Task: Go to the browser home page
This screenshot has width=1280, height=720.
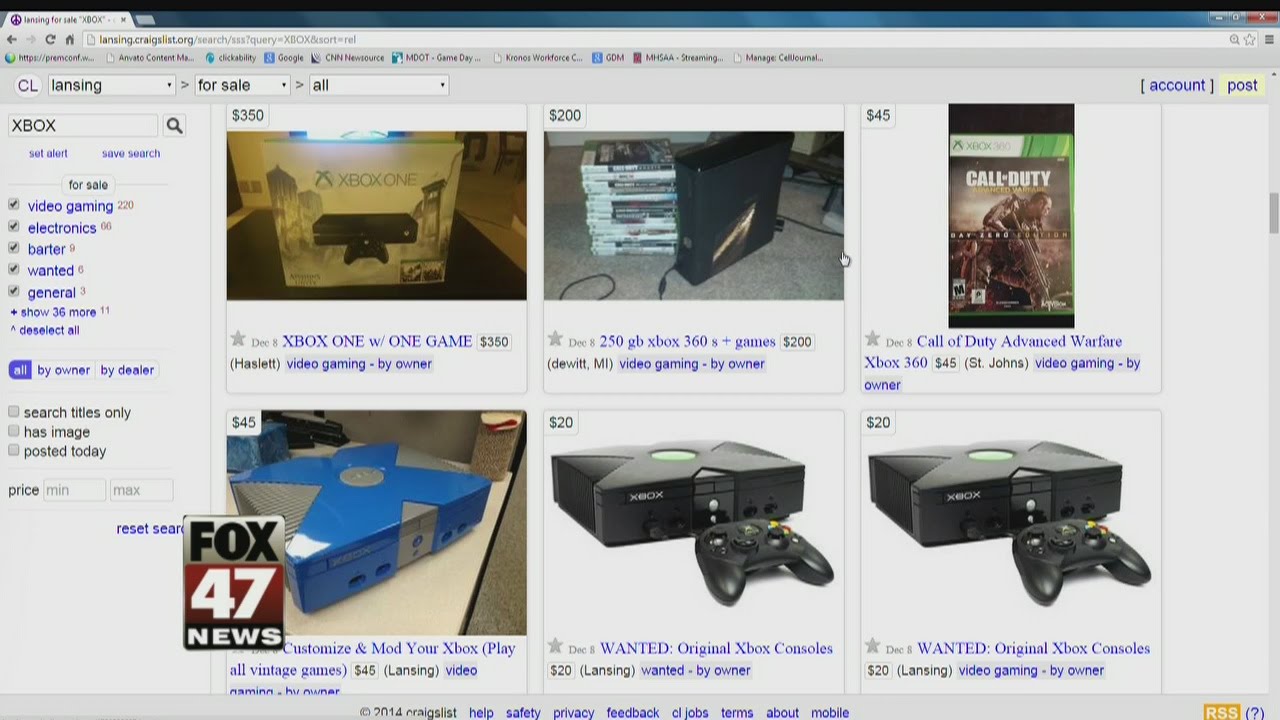Action: click(x=70, y=39)
